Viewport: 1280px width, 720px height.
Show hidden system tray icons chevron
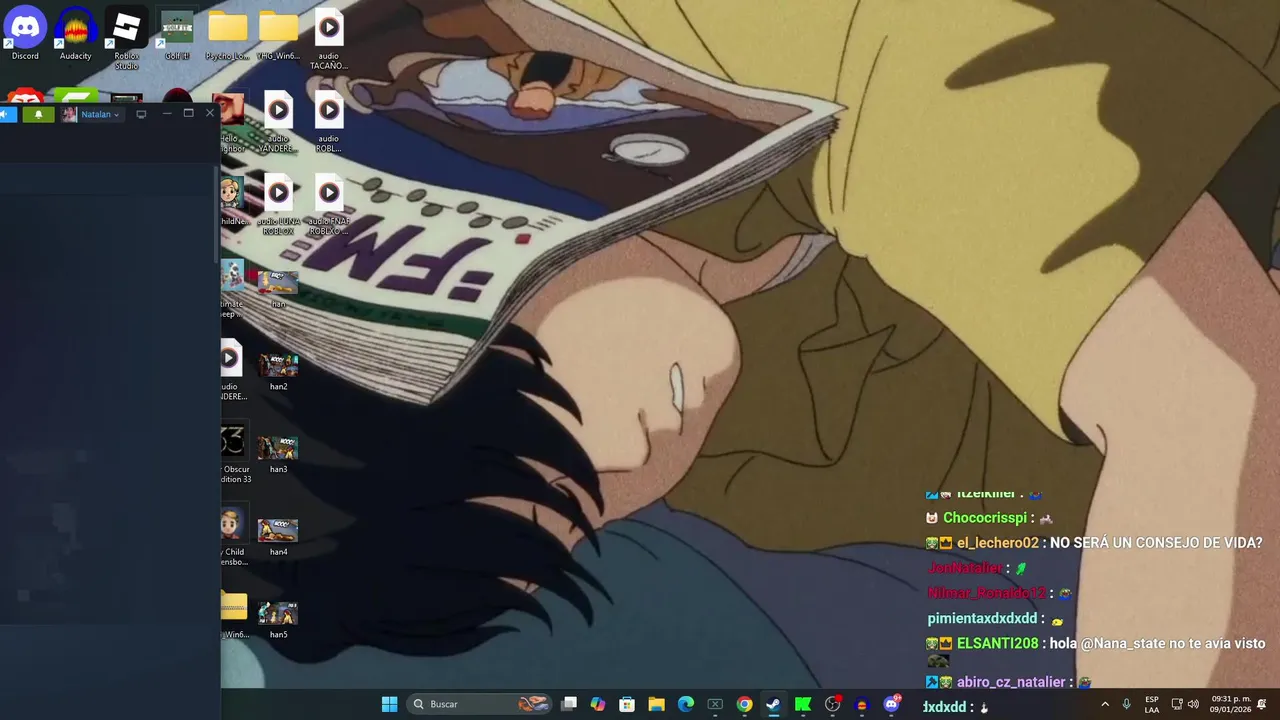point(1105,704)
